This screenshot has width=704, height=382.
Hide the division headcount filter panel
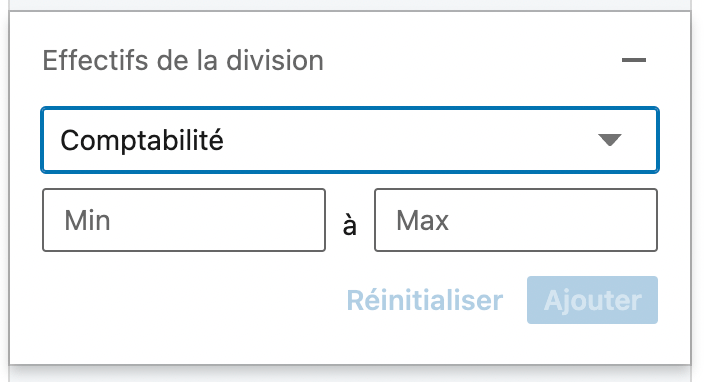click(634, 60)
